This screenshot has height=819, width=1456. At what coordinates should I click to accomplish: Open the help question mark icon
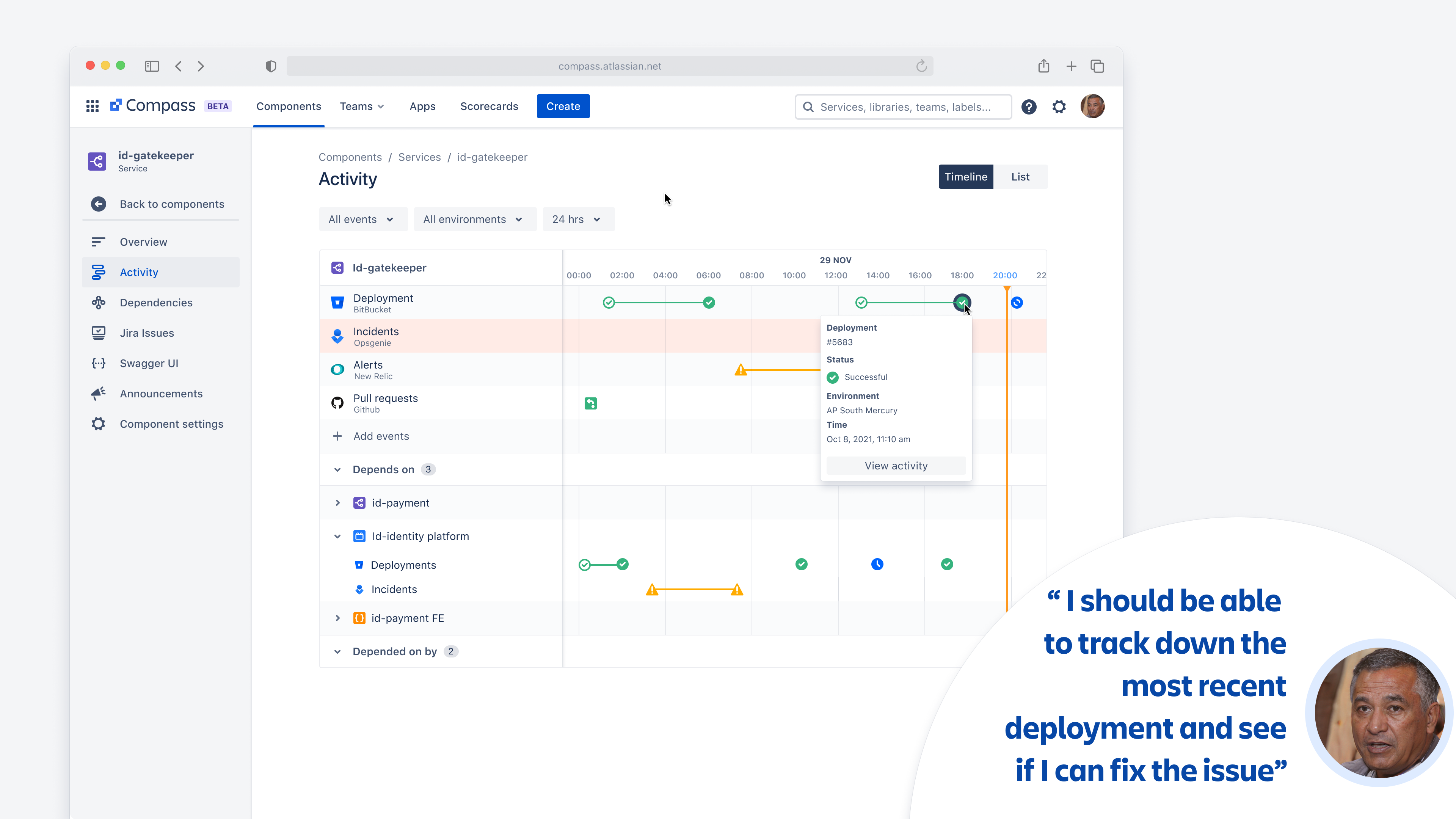(1029, 107)
